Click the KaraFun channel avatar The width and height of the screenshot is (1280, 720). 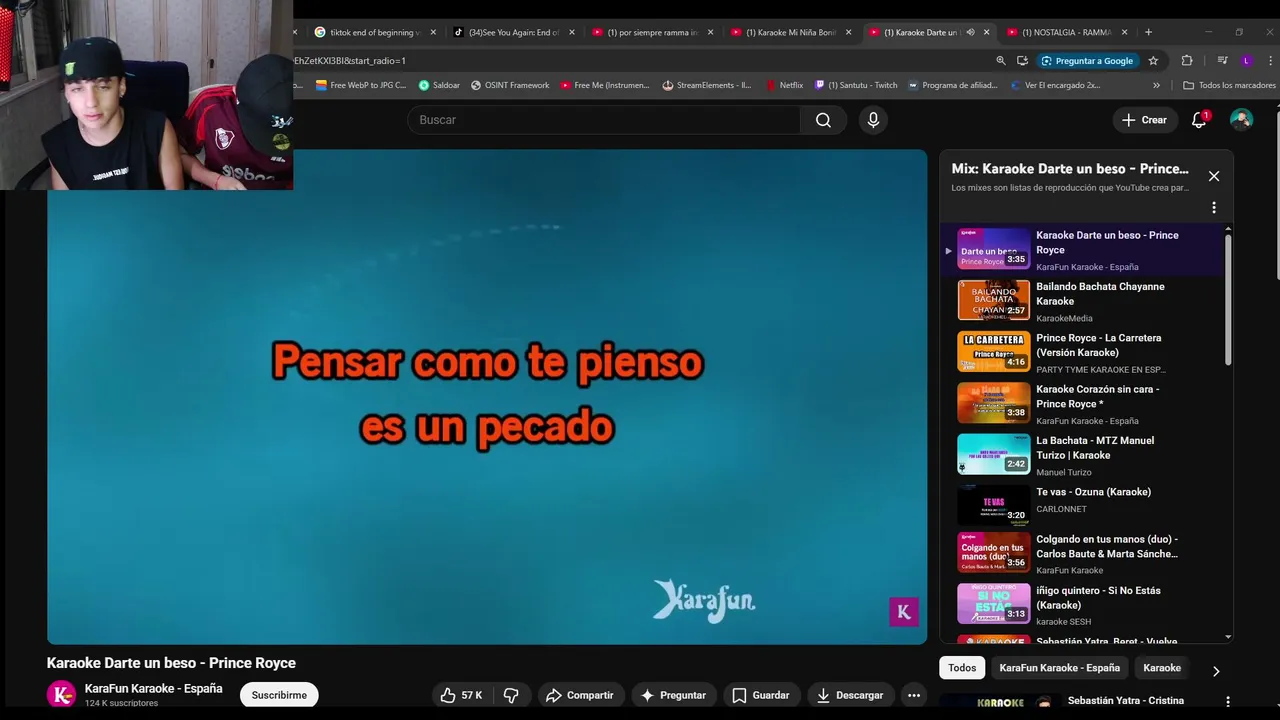click(x=61, y=694)
